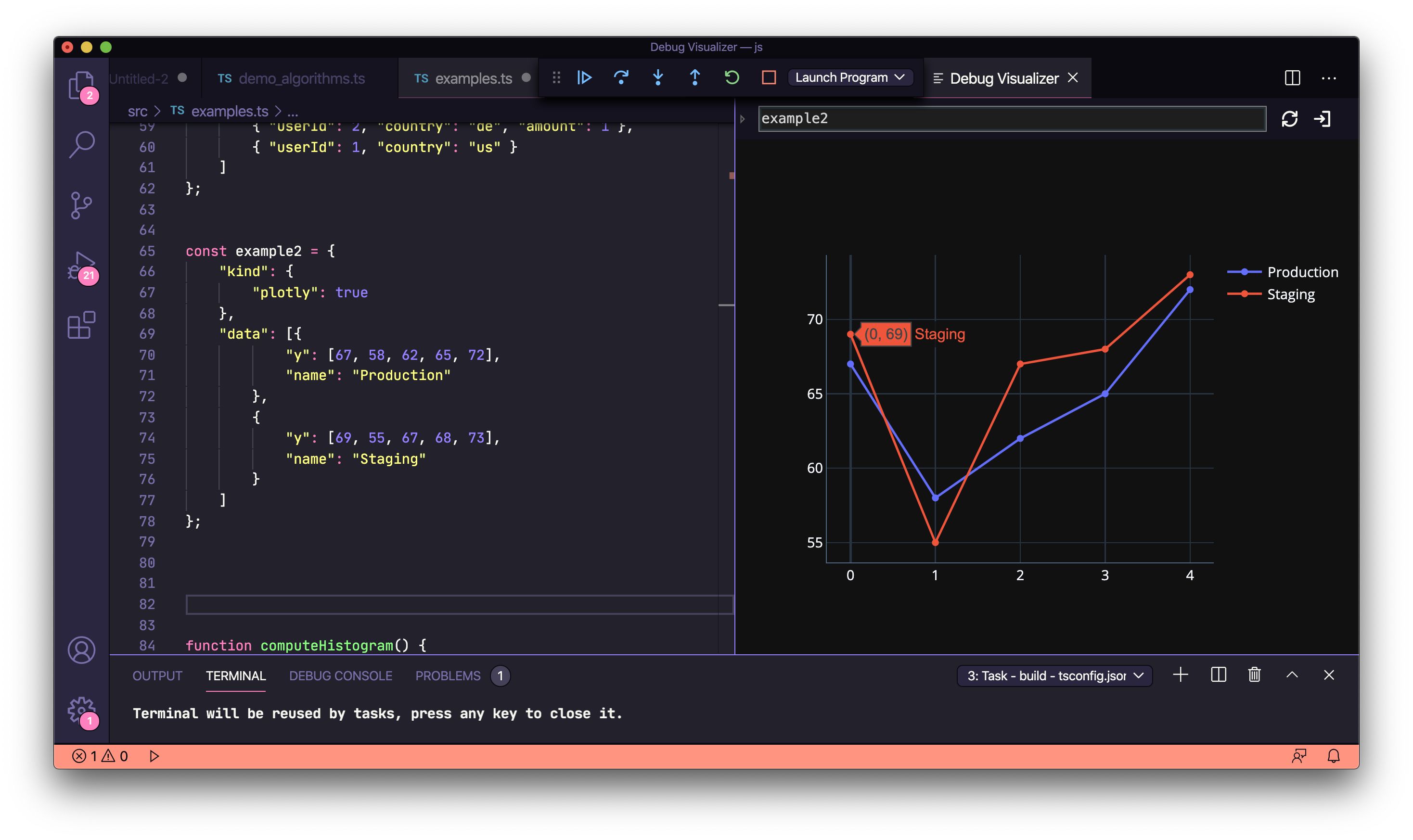Image resolution: width=1413 pixels, height=840 pixels.
Task: Click the Step Into debug icon
Action: coord(658,77)
